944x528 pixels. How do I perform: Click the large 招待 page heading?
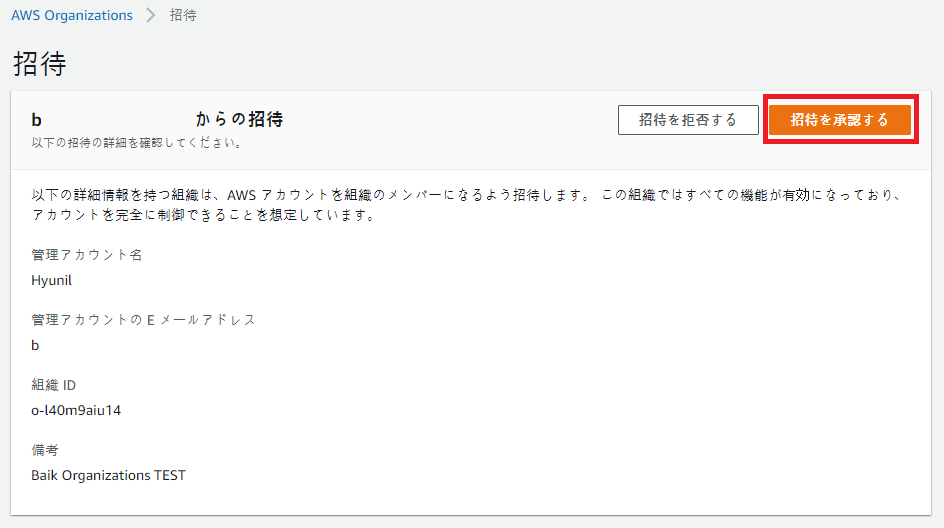coord(40,64)
